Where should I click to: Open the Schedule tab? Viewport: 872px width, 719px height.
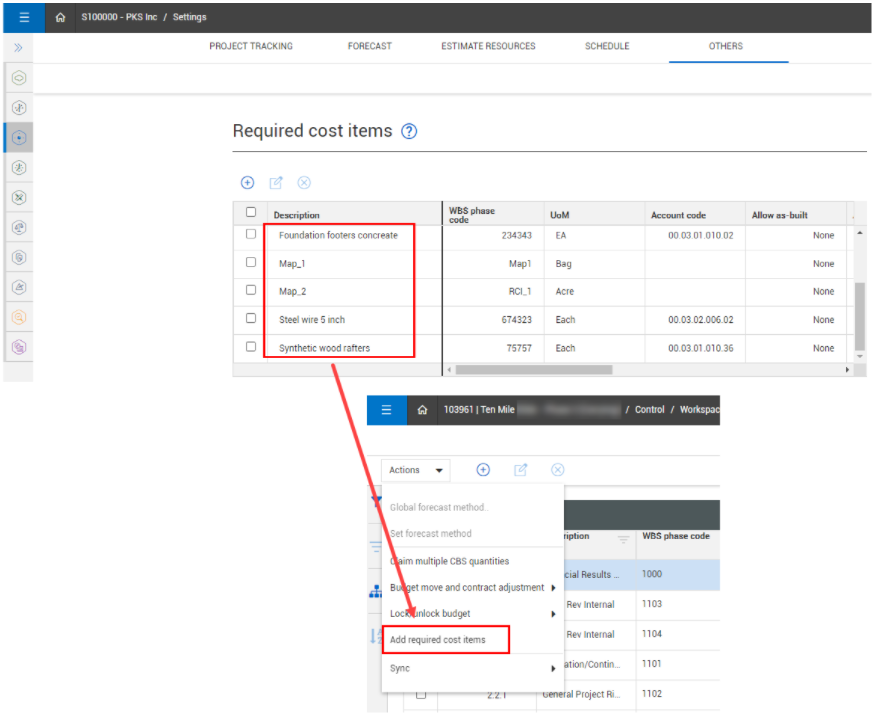point(607,46)
